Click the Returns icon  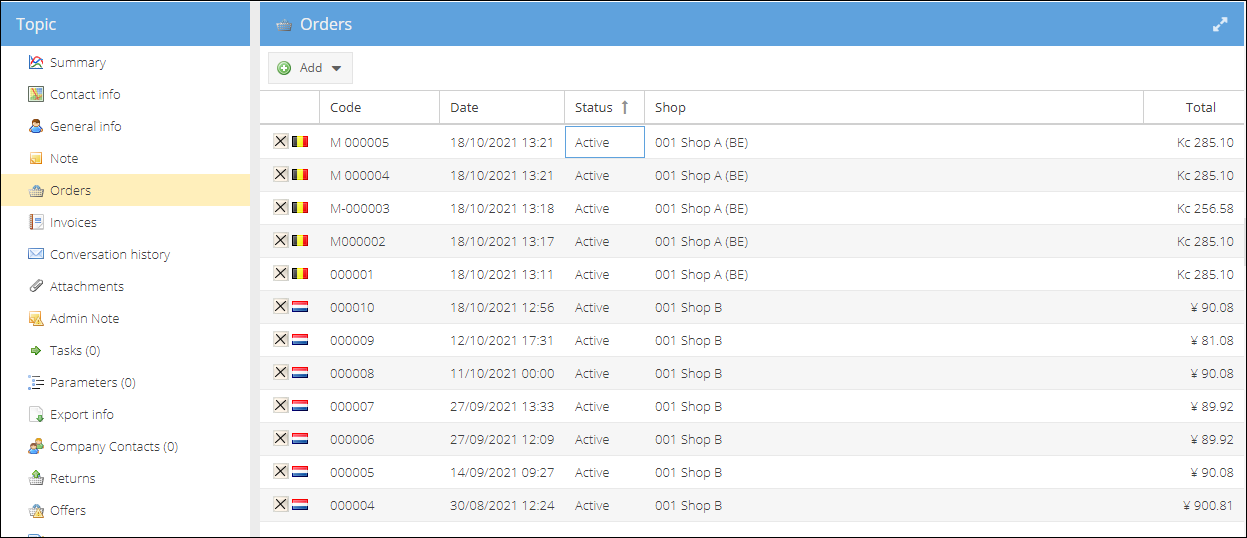coord(36,478)
